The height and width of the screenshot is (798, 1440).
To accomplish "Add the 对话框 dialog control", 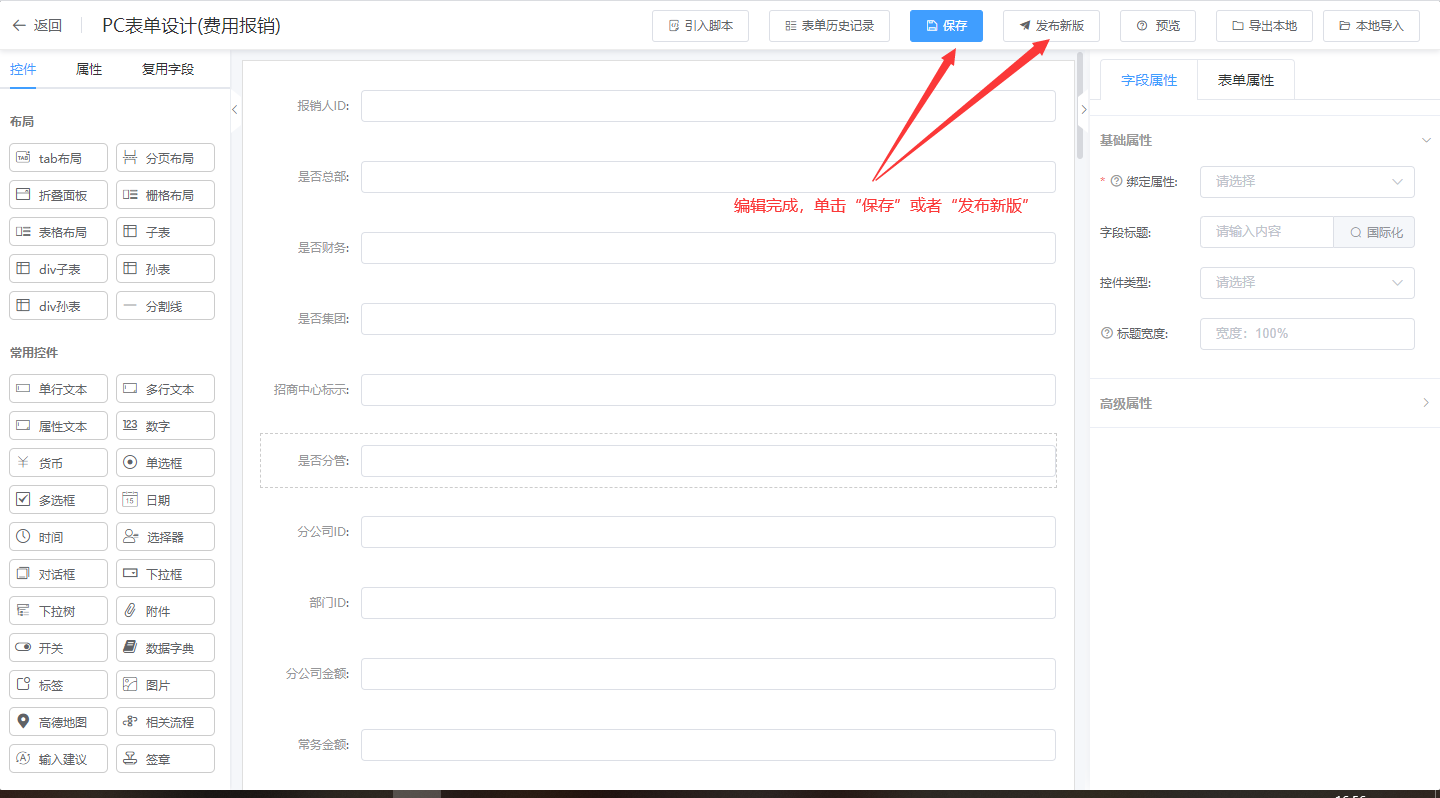I will pyautogui.click(x=58, y=574).
